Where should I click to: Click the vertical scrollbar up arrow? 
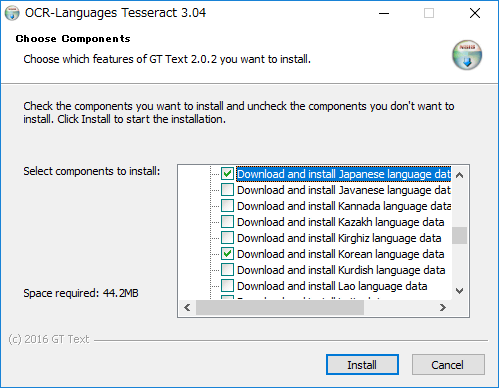460,175
